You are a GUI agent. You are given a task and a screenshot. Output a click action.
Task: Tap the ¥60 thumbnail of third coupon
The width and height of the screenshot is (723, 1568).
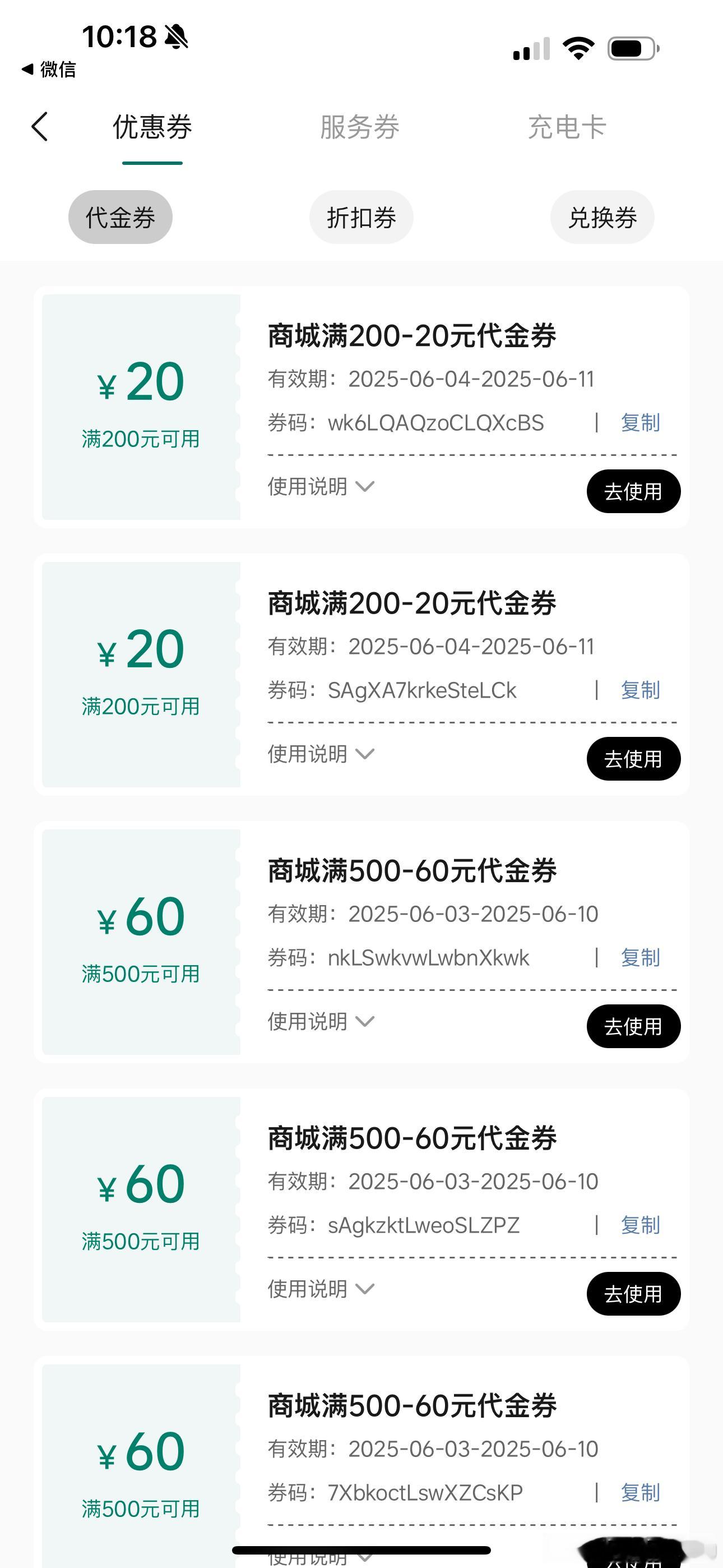tap(141, 942)
